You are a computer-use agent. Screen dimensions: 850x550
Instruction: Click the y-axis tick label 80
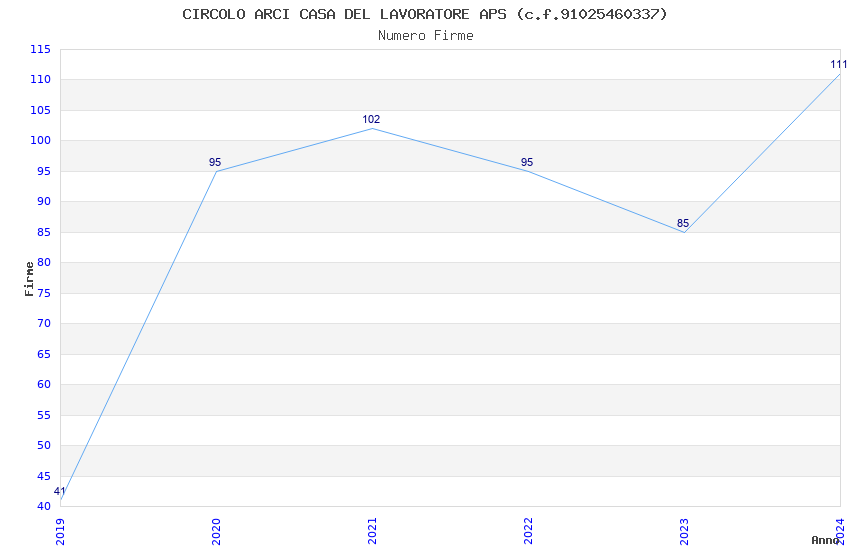coord(43,262)
